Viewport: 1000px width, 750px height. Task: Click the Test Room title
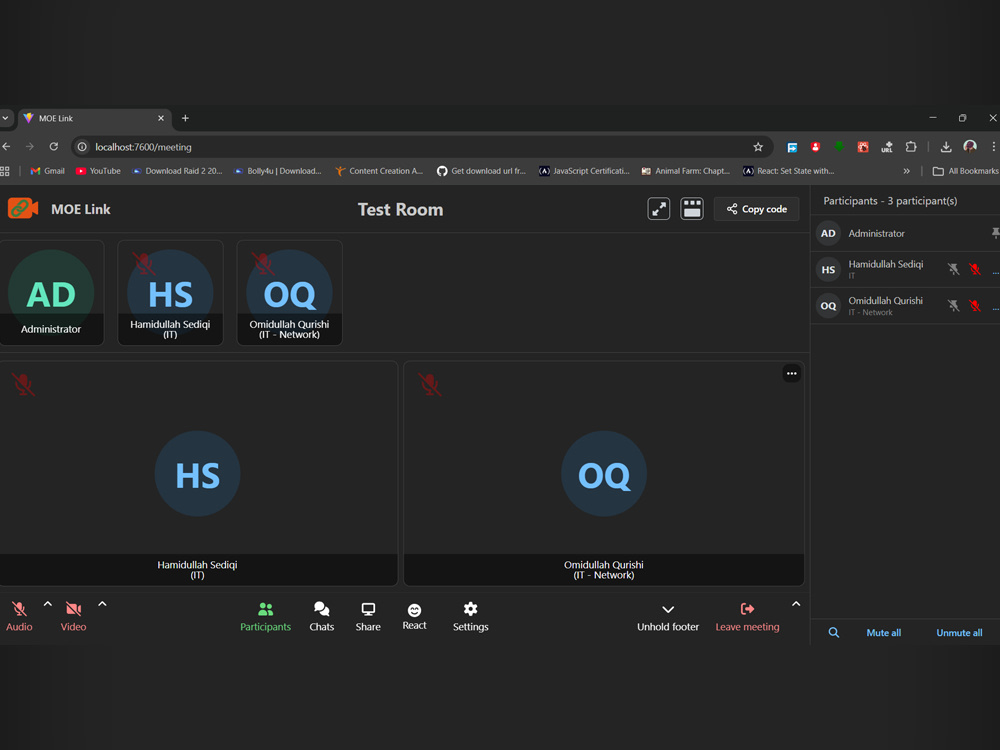[x=400, y=209]
